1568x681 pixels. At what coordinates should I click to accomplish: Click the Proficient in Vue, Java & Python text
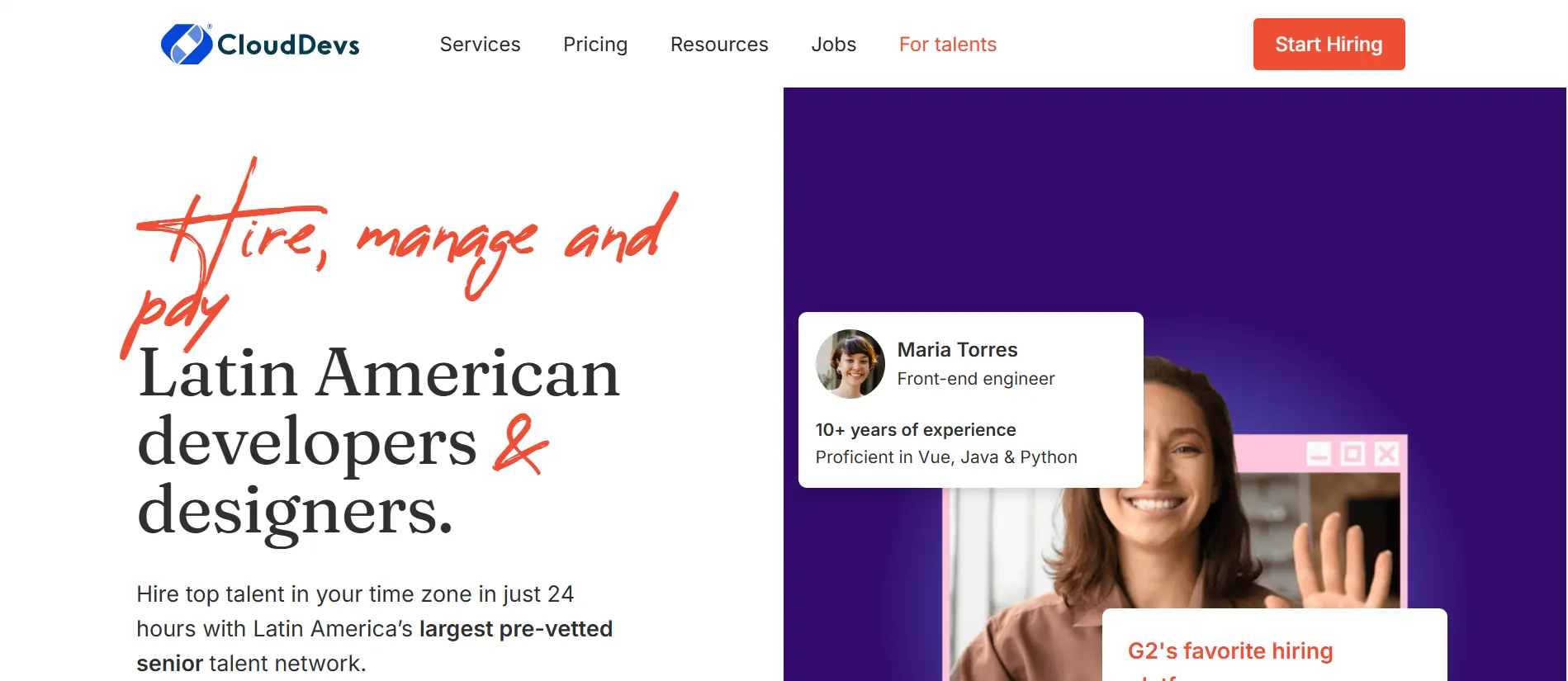945,457
